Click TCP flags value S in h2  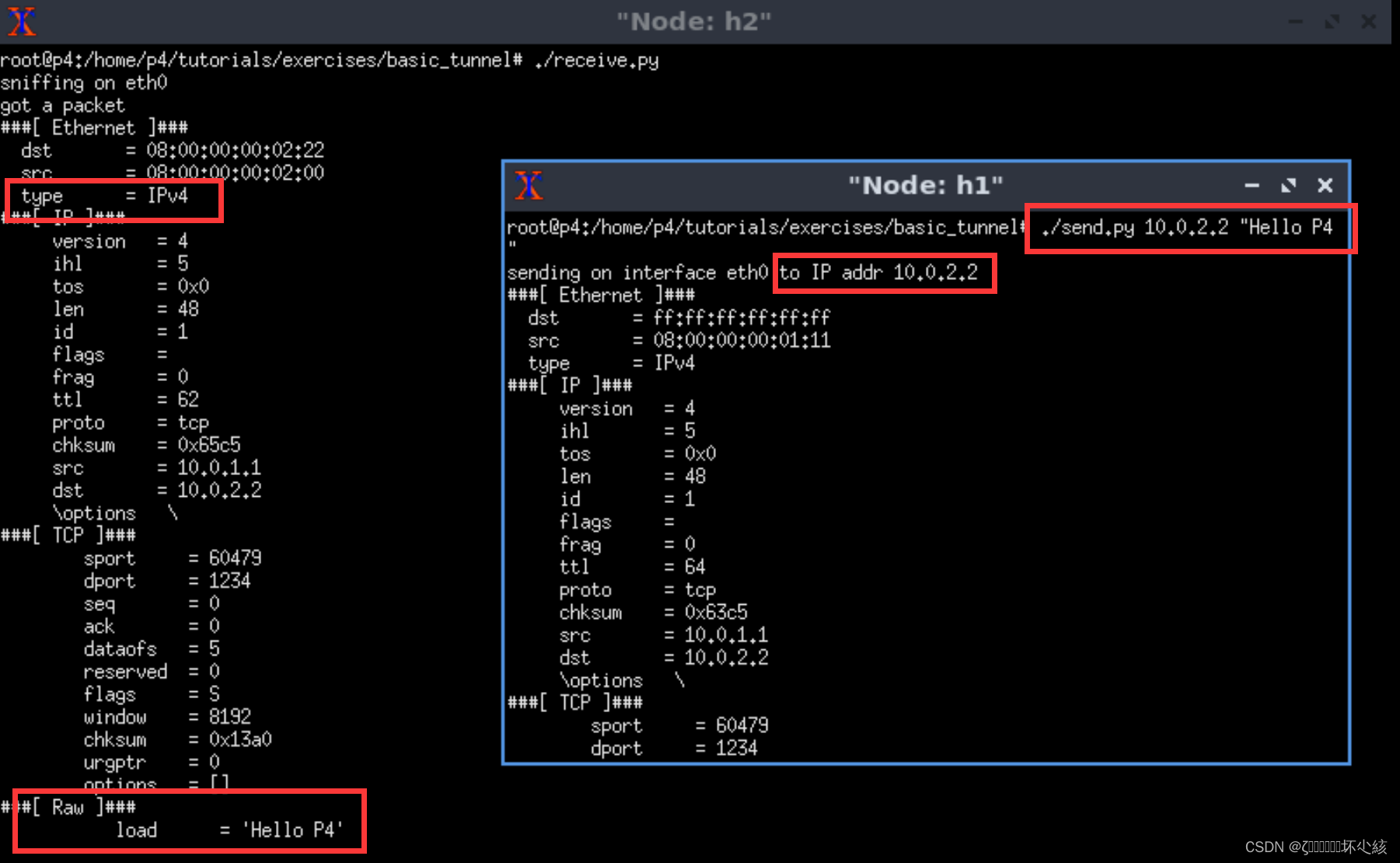point(215,694)
